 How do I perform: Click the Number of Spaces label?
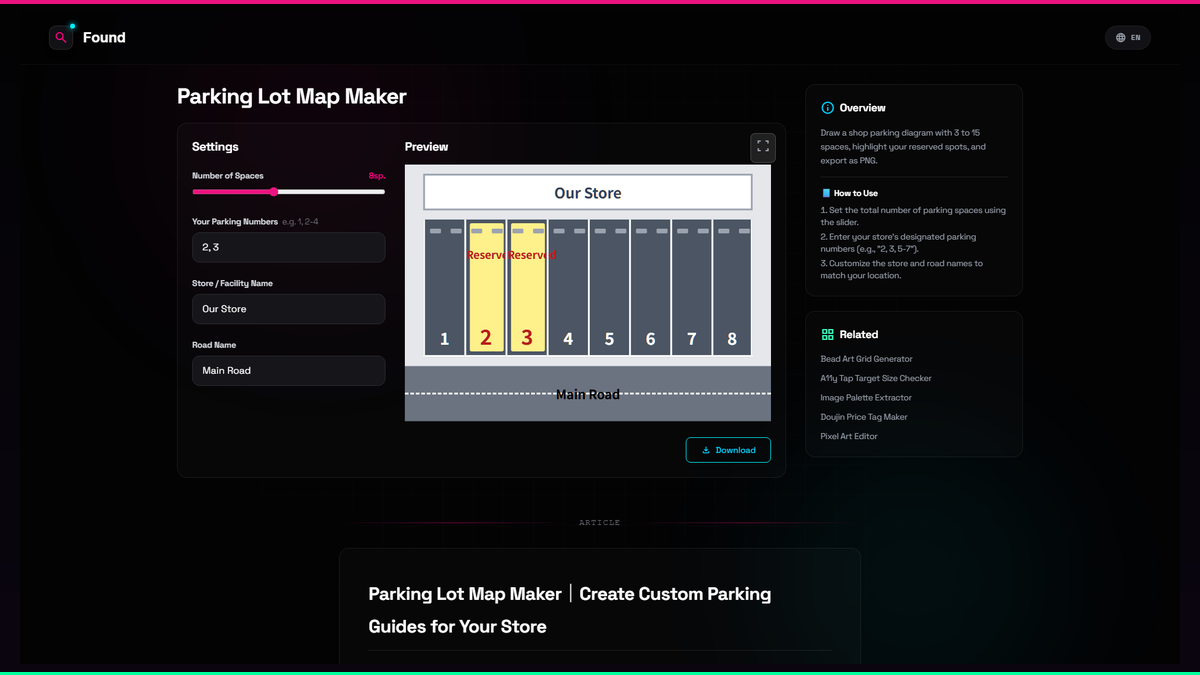tap(228, 176)
